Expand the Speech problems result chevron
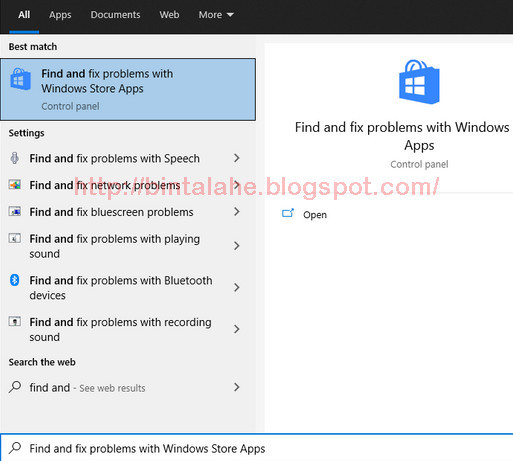The image size is (513, 461). pos(237,158)
